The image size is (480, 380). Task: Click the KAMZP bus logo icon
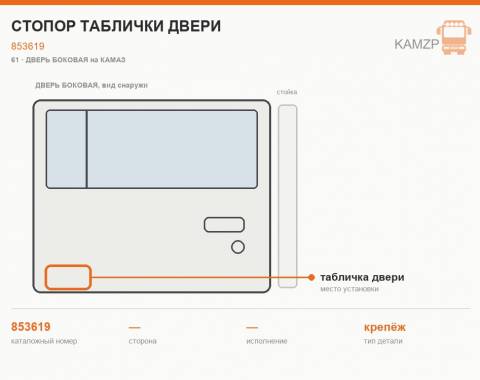tap(454, 37)
